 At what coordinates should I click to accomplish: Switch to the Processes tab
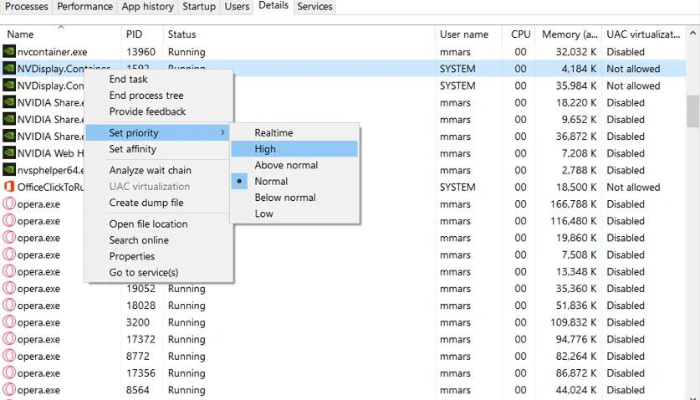point(26,7)
